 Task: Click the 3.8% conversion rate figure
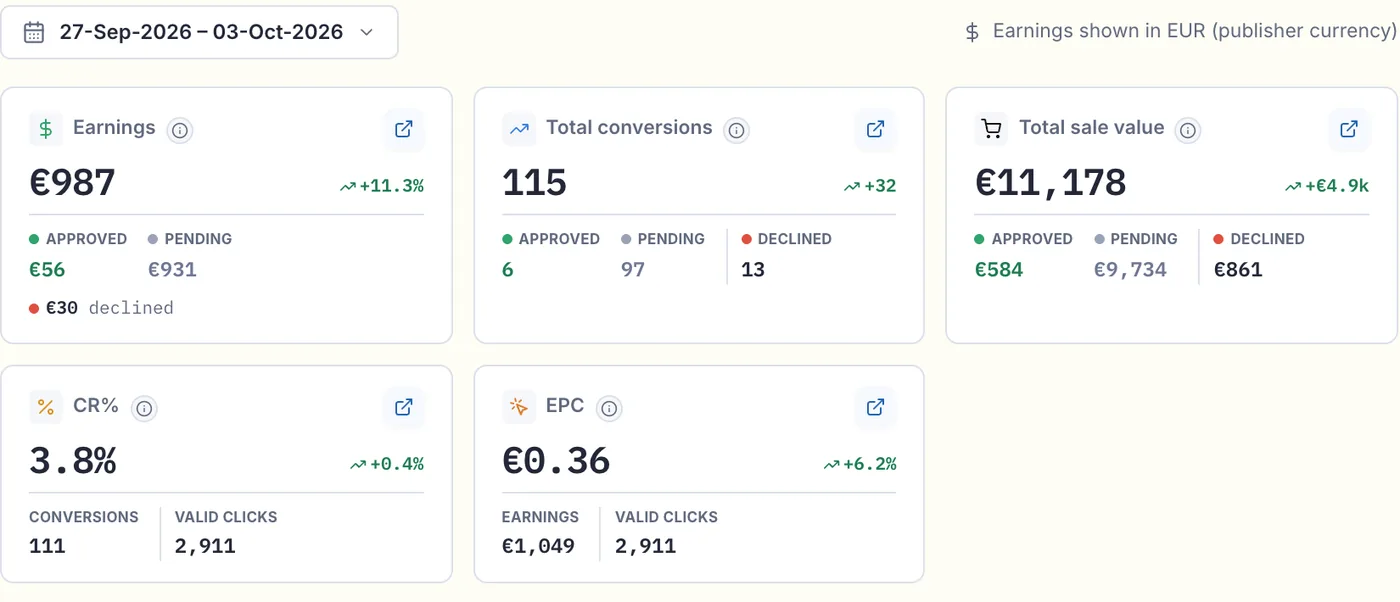tap(73, 461)
